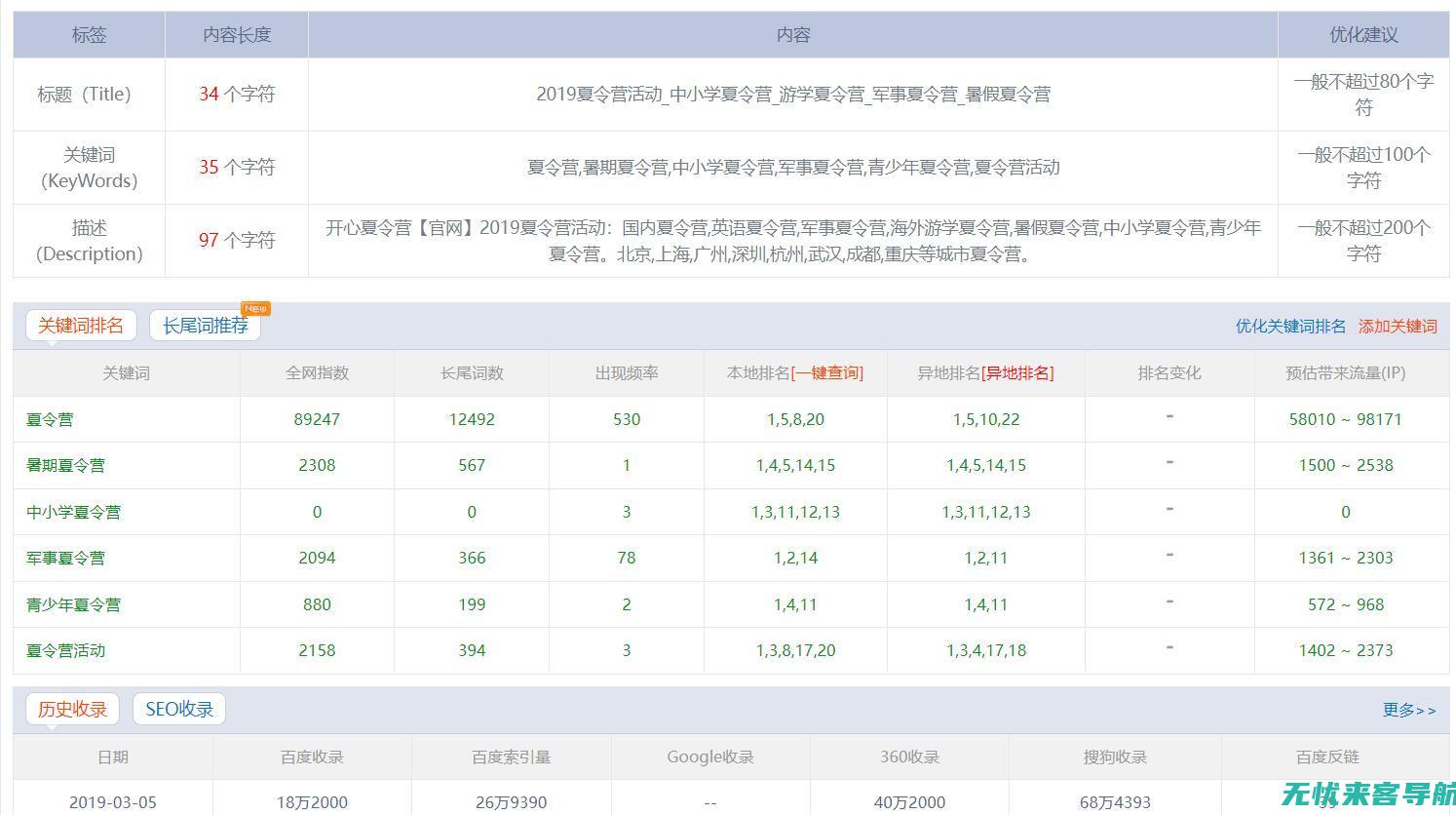
Task: Click the 长尾词数 column header
Action: [472, 373]
